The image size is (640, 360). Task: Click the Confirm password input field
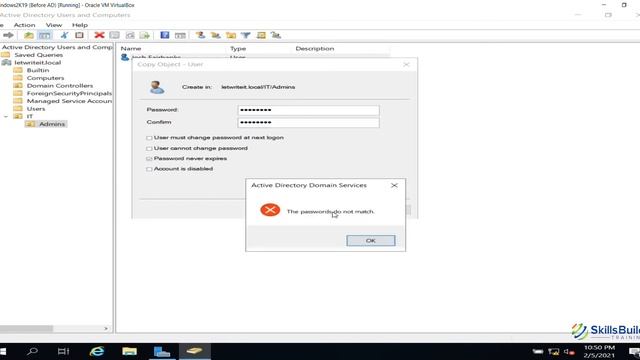(x=308, y=122)
